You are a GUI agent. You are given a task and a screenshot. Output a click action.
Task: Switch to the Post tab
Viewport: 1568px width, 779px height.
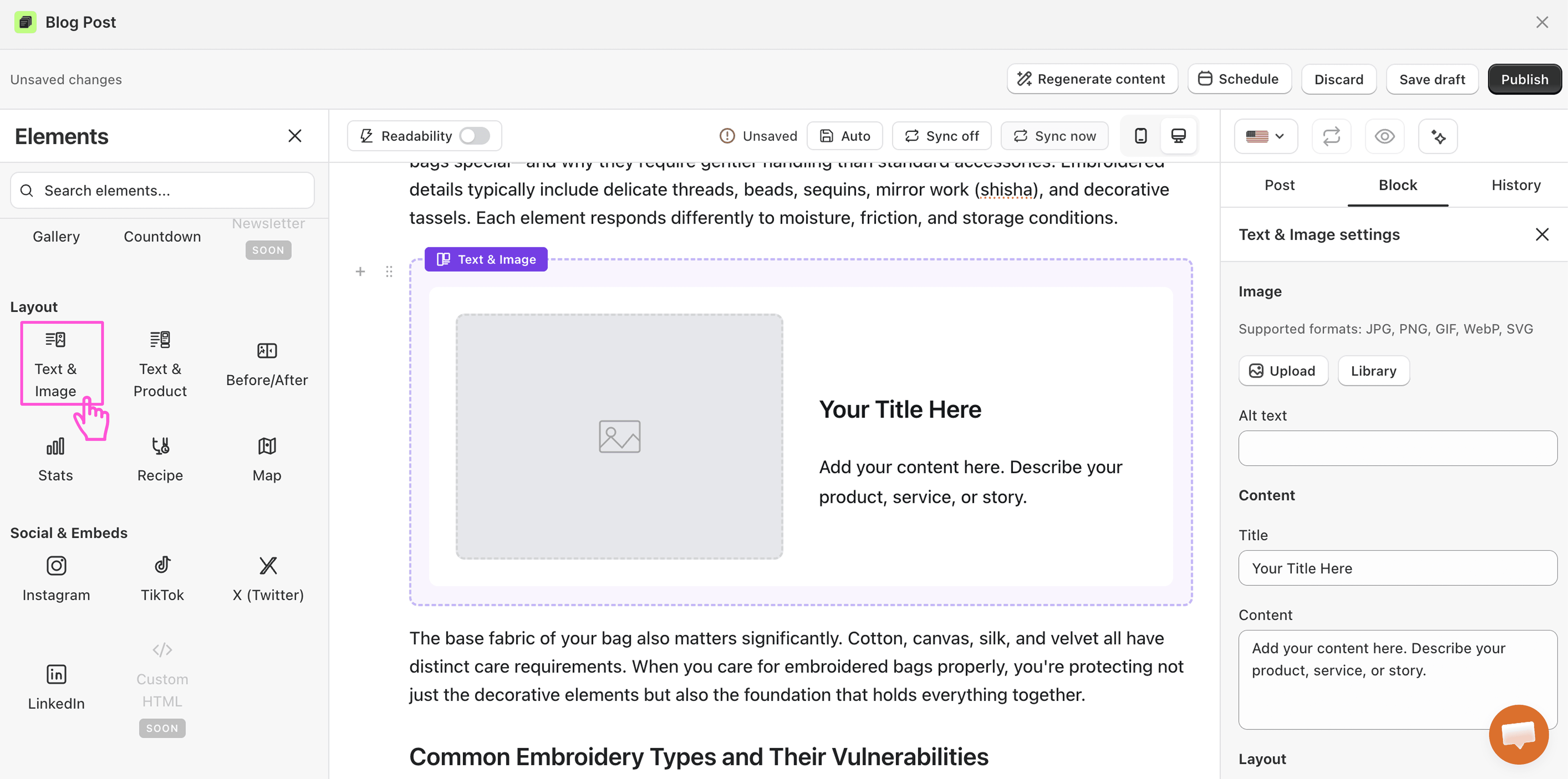tap(1279, 185)
